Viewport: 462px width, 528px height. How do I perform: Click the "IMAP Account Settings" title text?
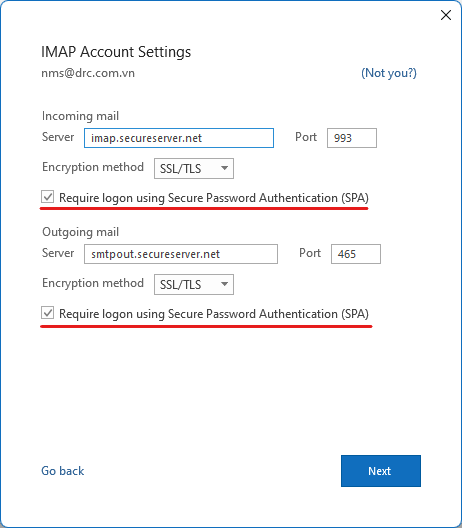[x=116, y=52]
